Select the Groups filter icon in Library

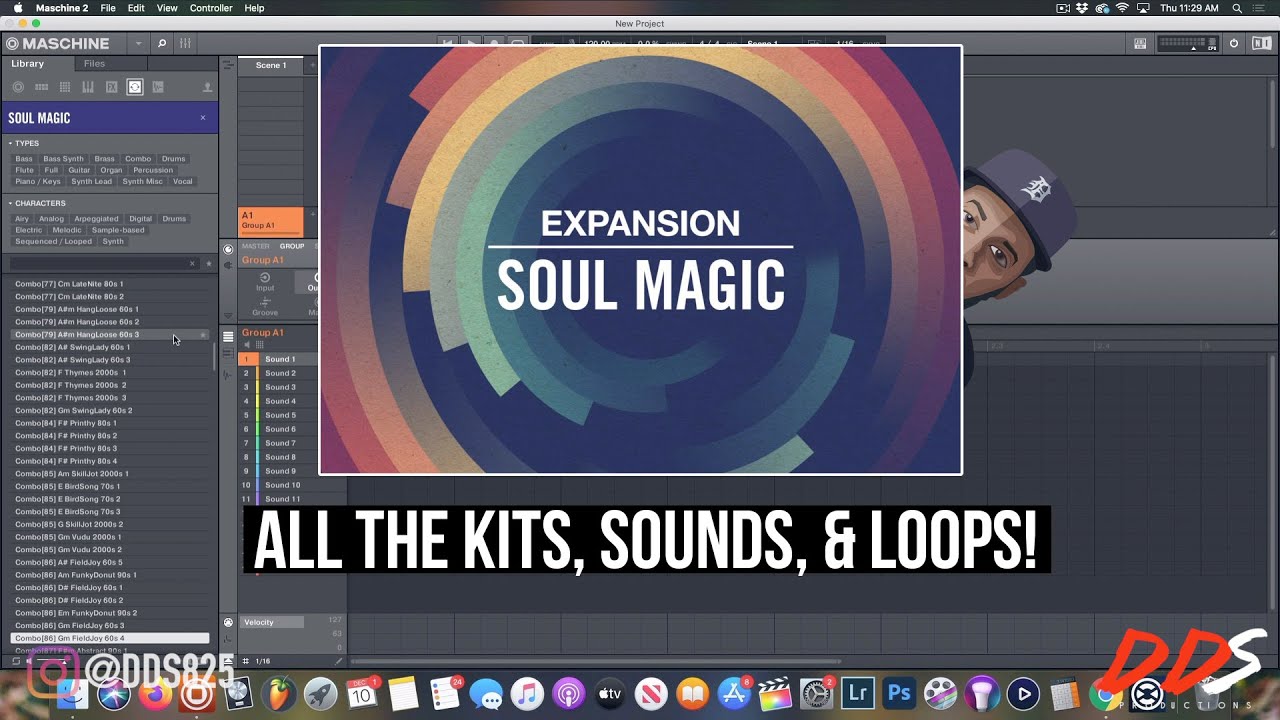pyautogui.click(x=41, y=87)
